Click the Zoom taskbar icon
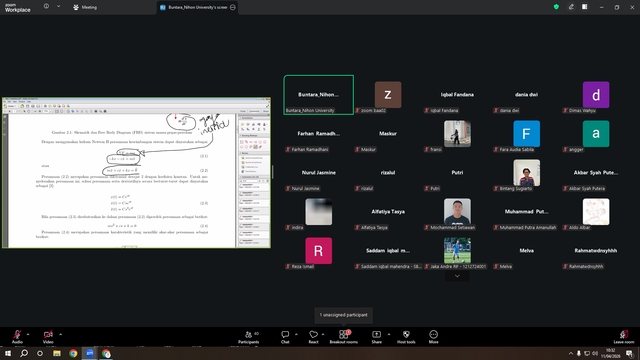640x360 pixels. click(x=90, y=353)
